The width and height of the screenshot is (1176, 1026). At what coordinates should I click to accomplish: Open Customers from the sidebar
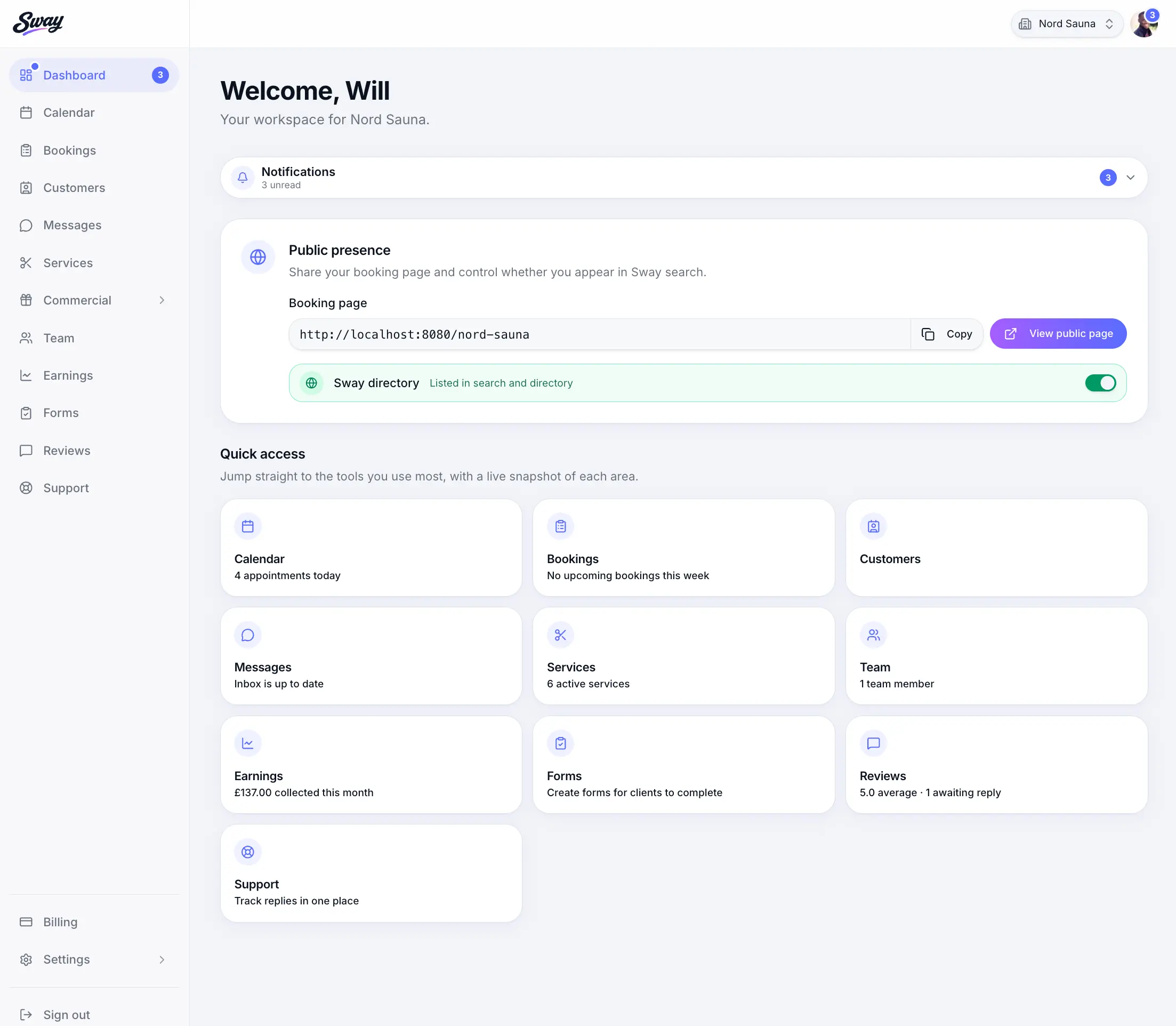94,188
